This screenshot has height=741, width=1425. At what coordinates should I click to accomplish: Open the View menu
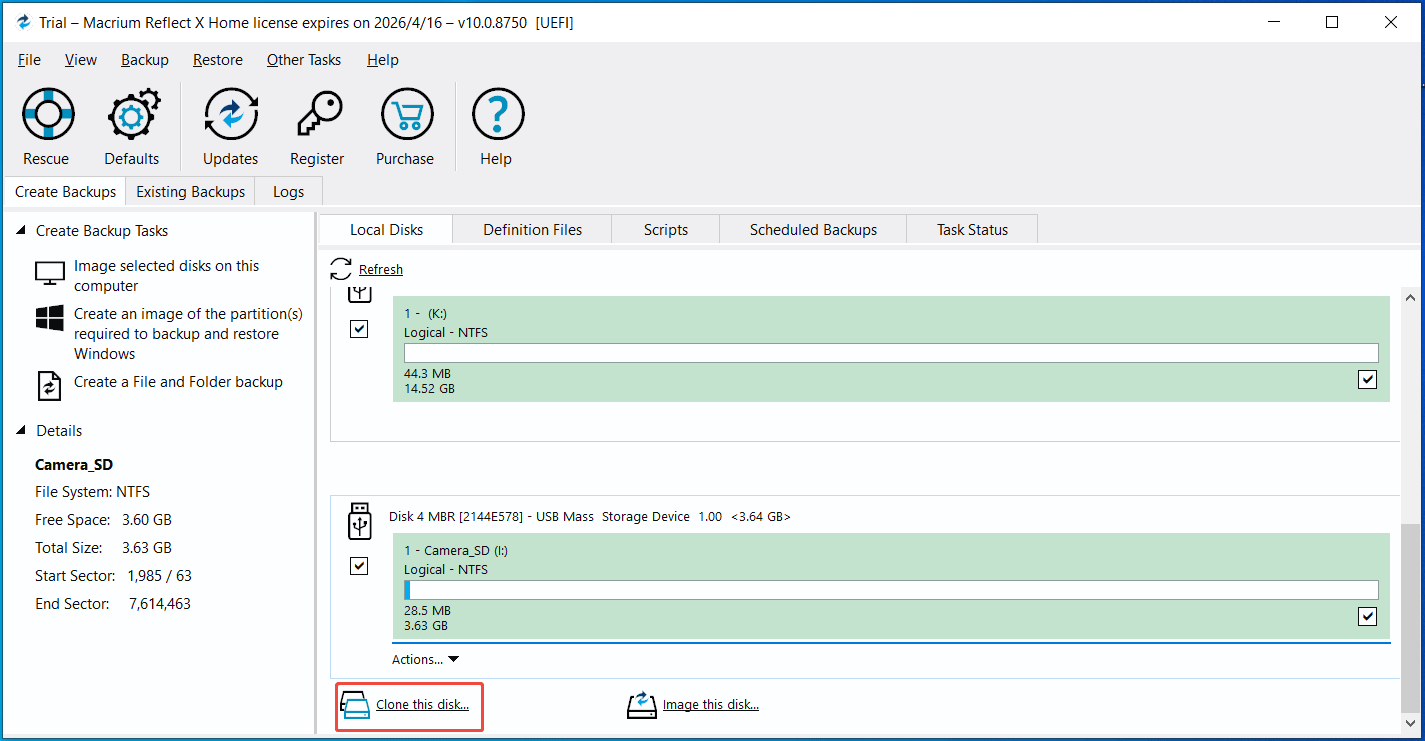[x=81, y=60]
